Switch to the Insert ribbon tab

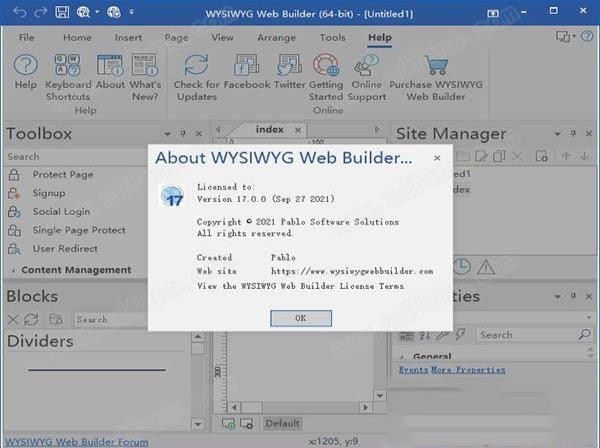pos(128,38)
